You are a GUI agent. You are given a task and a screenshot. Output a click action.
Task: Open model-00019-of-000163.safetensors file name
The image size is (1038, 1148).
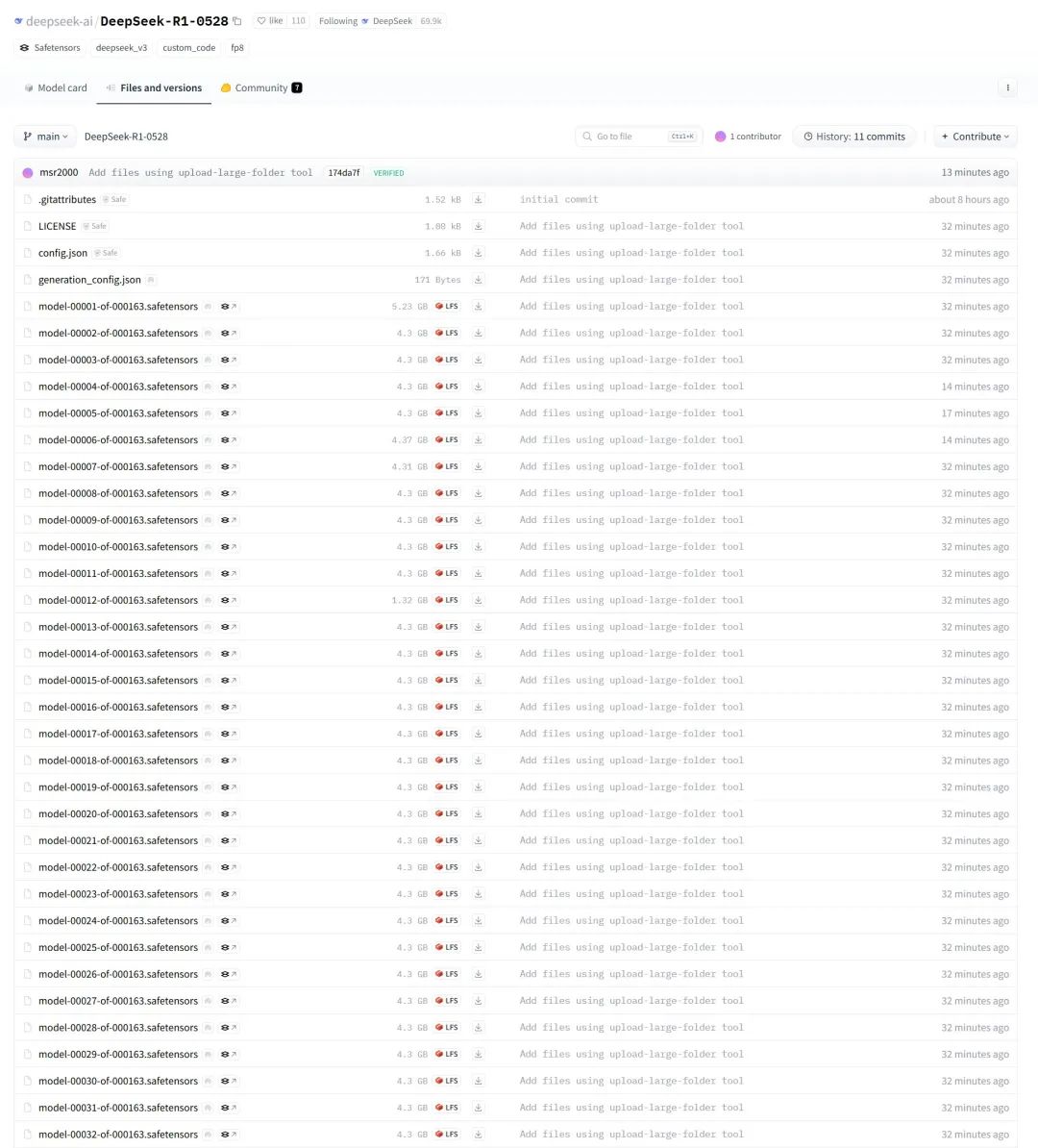click(x=118, y=787)
